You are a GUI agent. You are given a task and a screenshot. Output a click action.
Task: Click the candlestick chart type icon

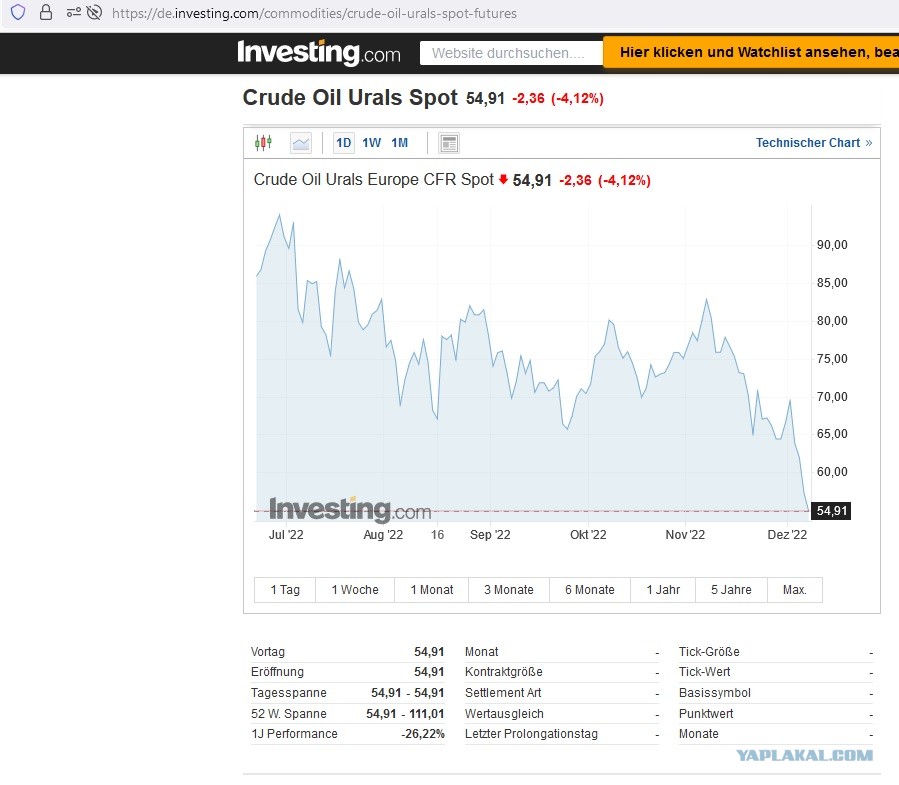tap(263, 143)
